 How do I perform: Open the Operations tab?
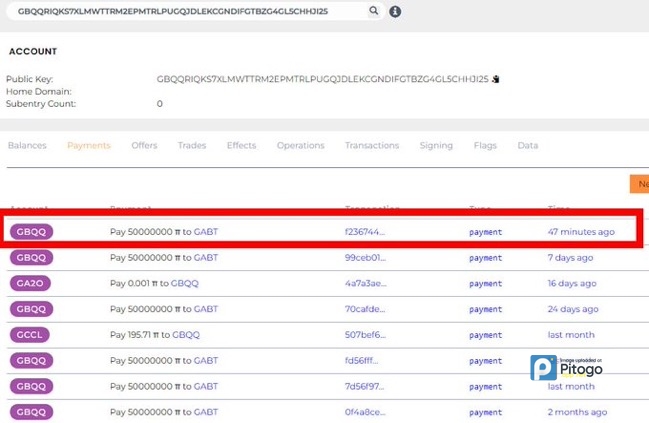[x=300, y=146]
